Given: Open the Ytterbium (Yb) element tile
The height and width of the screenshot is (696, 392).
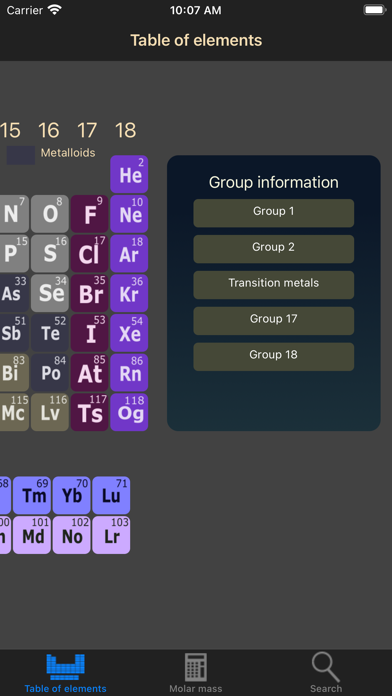Looking at the screenshot, I should [71, 495].
